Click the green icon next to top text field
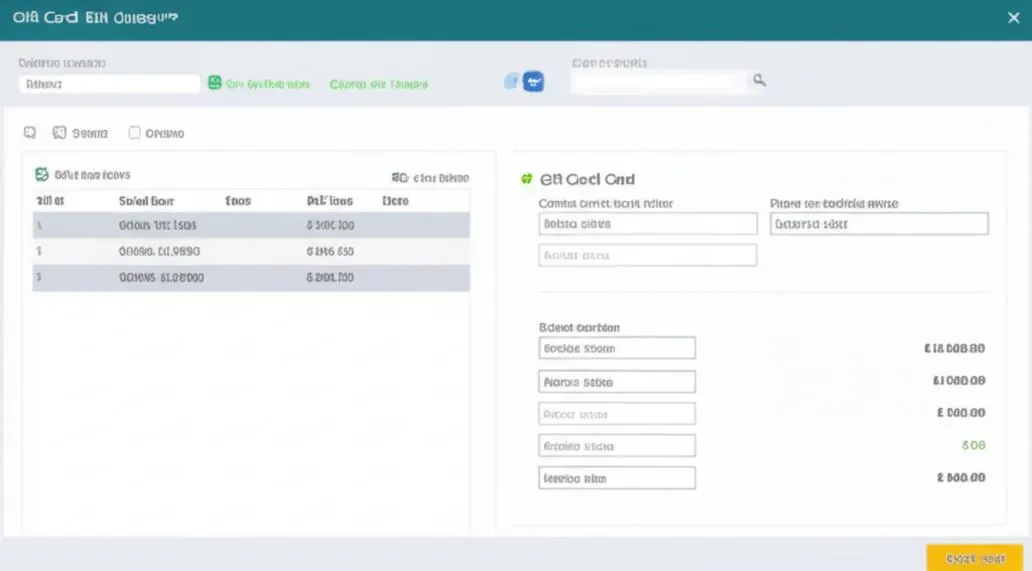The image size is (1032, 571). pyautogui.click(x=215, y=82)
